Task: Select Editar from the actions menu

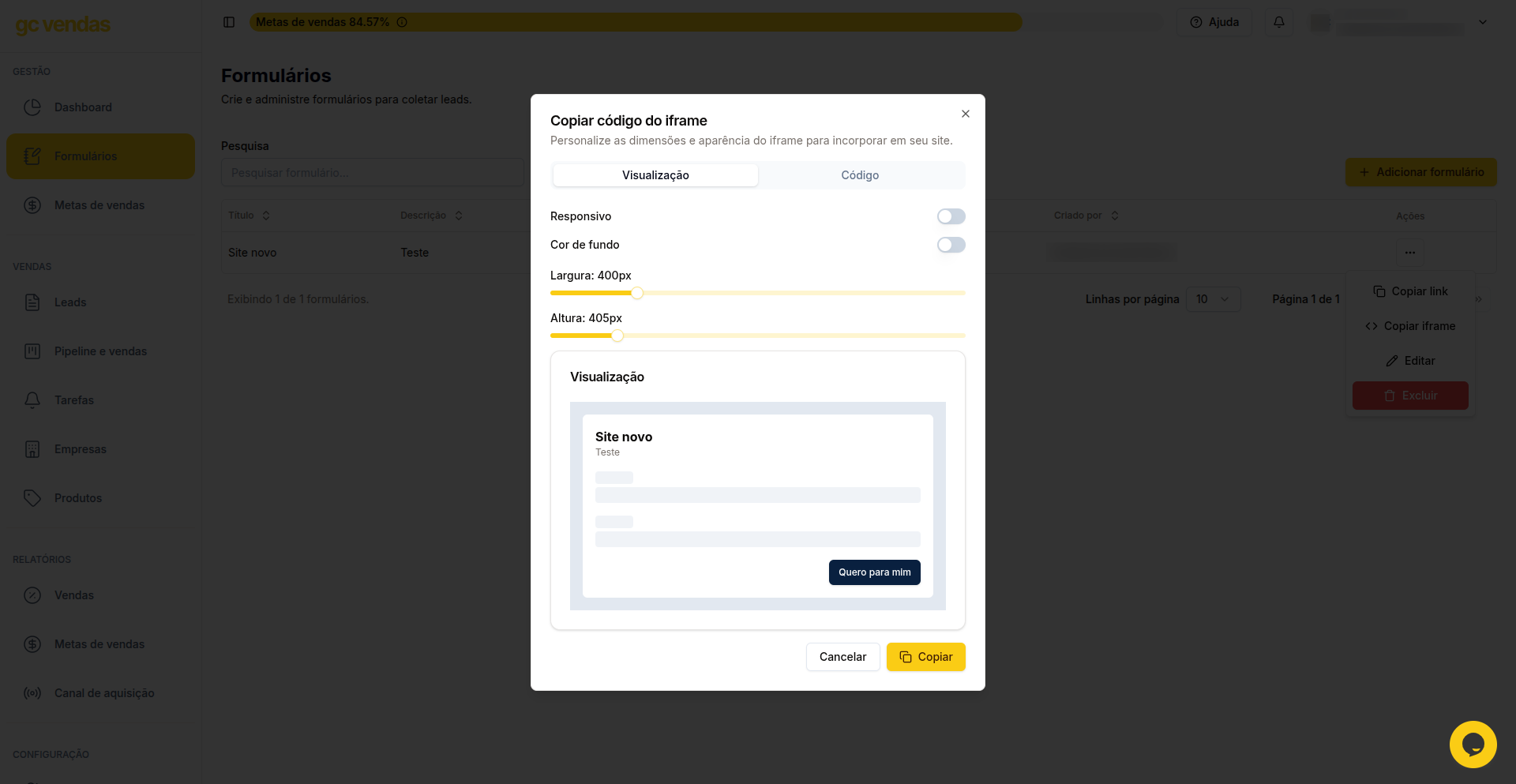Action: (1410, 361)
